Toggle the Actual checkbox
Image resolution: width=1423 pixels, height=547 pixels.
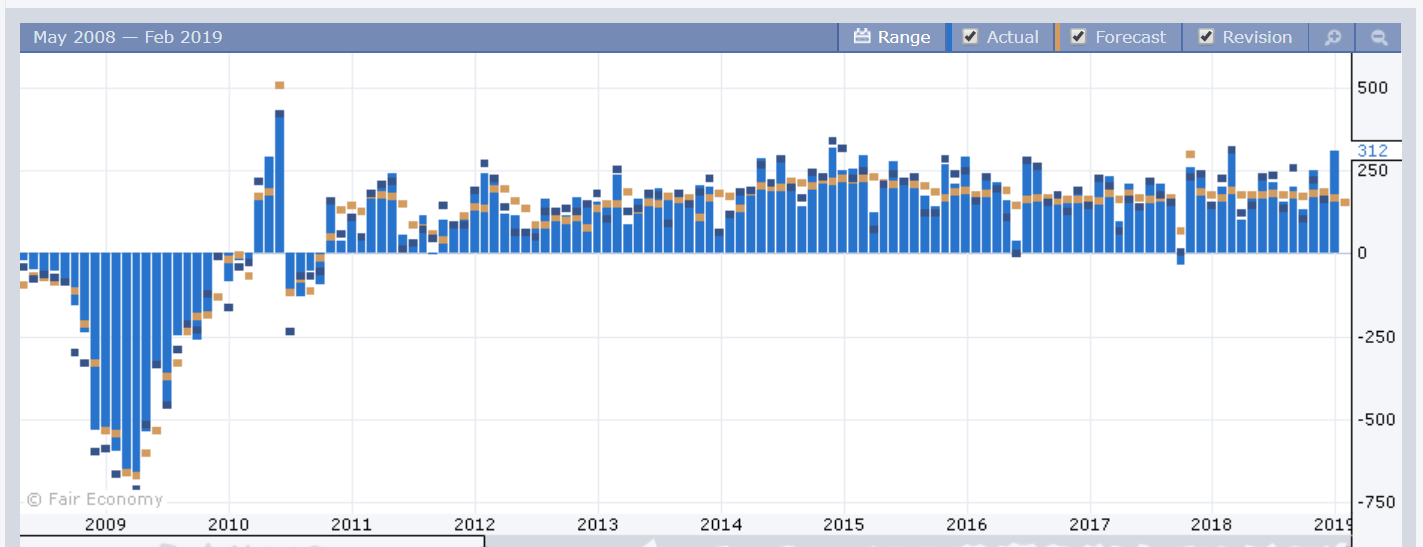point(969,37)
